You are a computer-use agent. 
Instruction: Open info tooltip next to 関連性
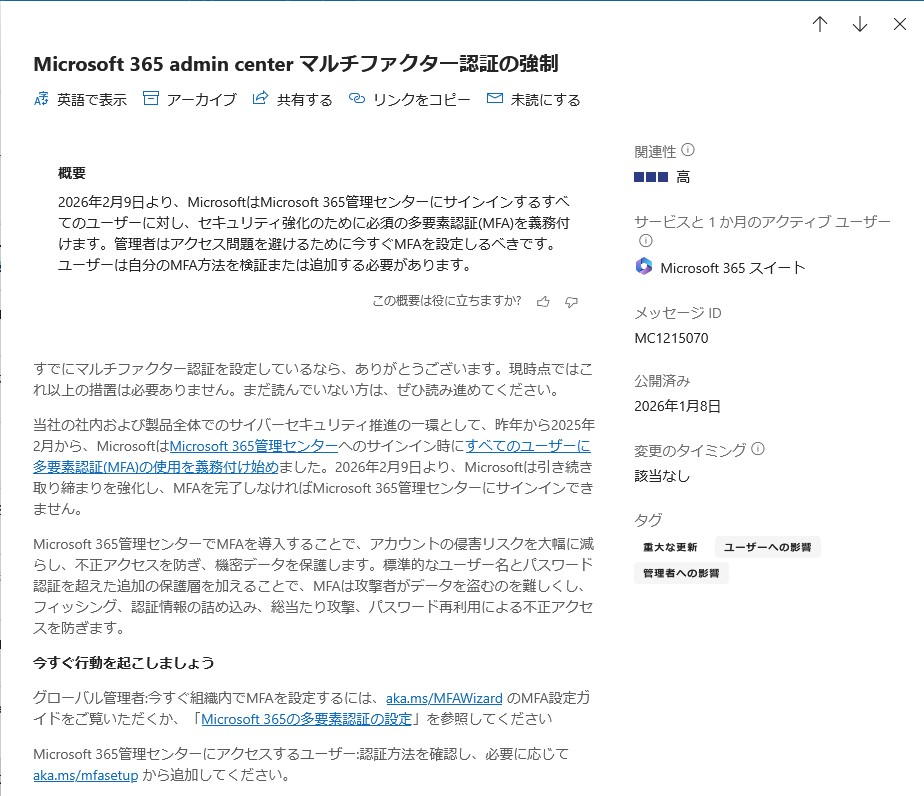[x=688, y=150]
